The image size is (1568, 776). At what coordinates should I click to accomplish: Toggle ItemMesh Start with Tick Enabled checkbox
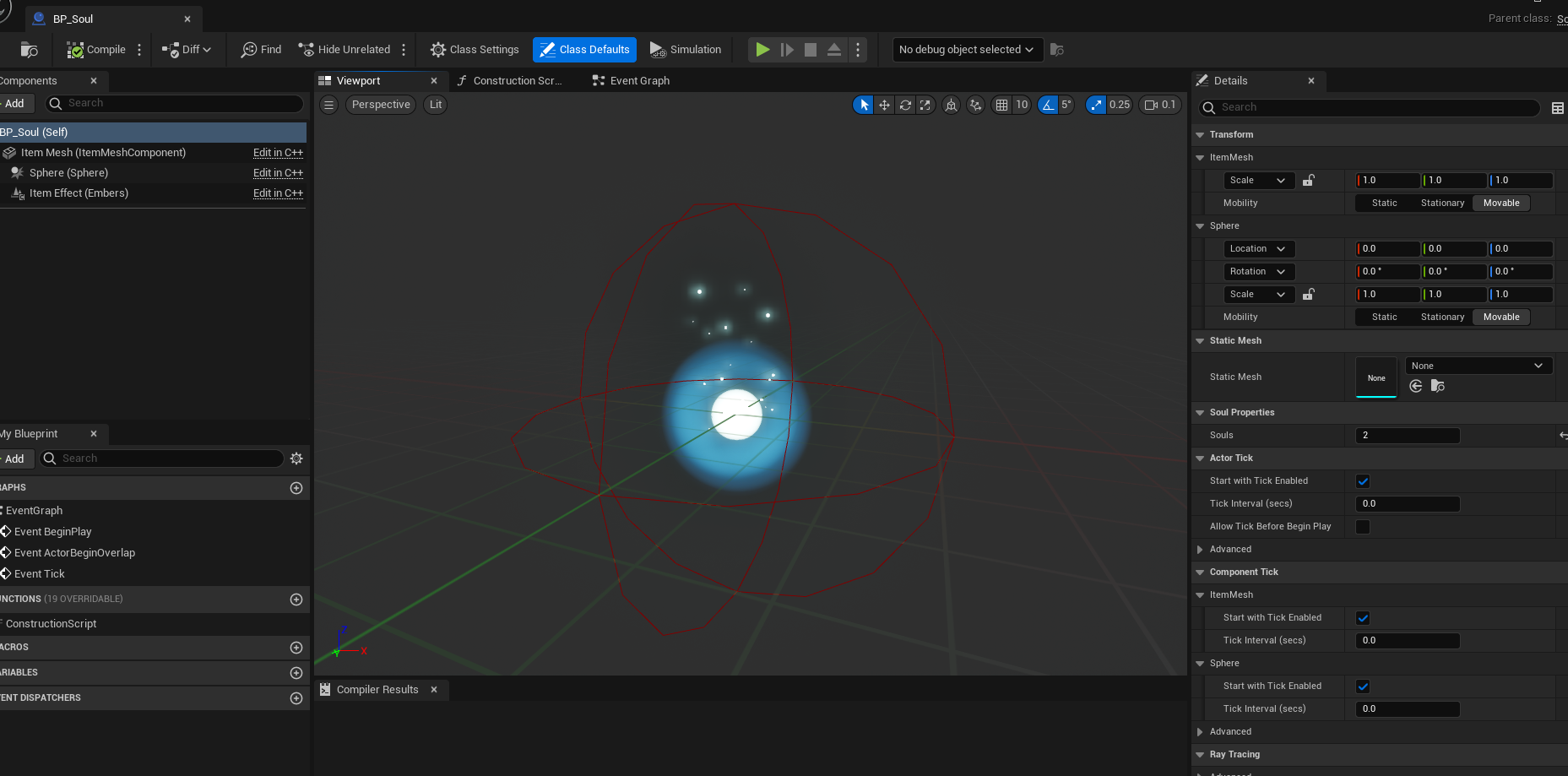(1363, 618)
